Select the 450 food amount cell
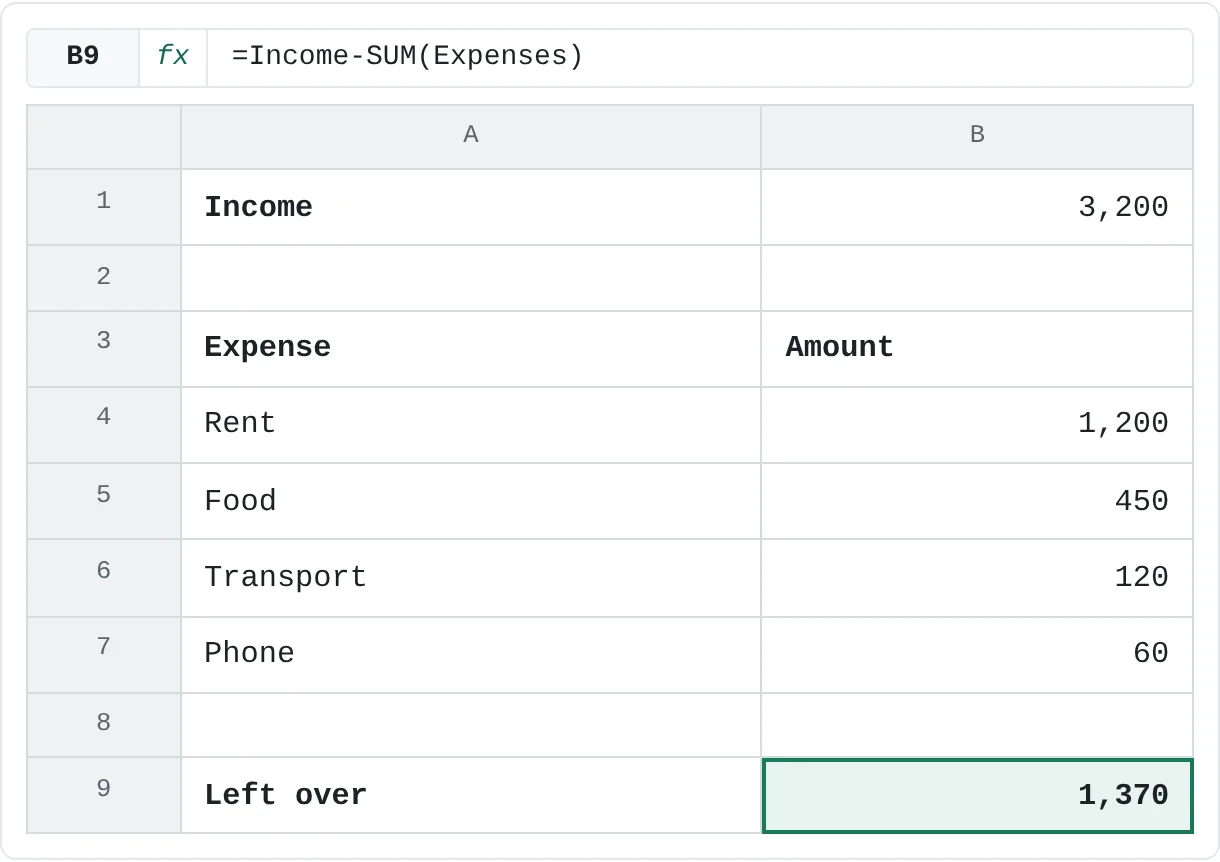 click(x=977, y=501)
